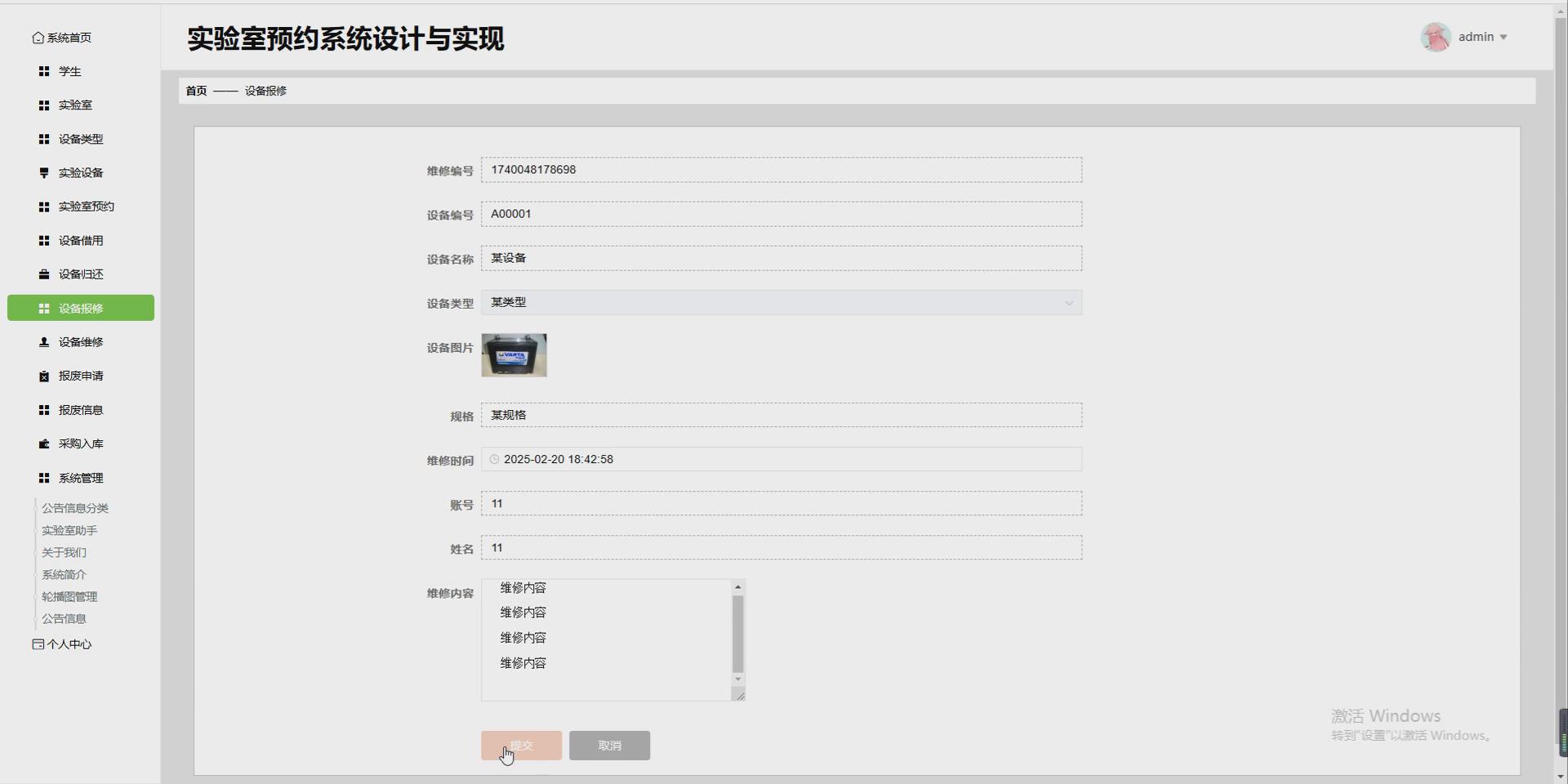This screenshot has width=1568, height=784.
Task: Select the 实验设备 sidebar icon
Action: pos(44,172)
